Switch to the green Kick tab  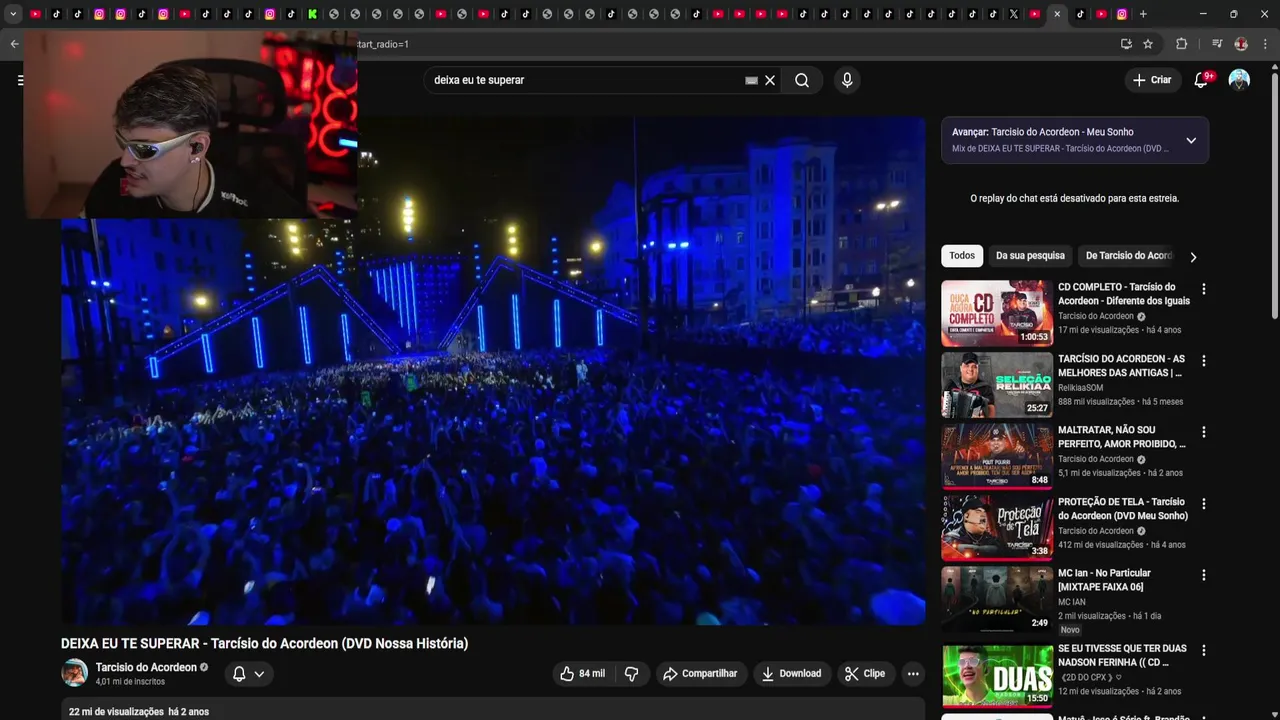click(312, 14)
